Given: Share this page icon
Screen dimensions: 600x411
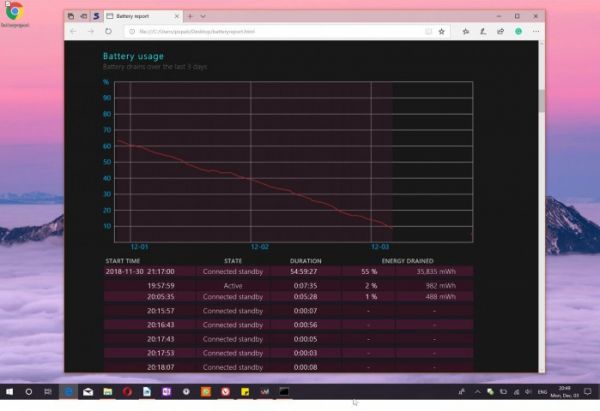Looking at the screenshot, I should click(x=501, y=31).
